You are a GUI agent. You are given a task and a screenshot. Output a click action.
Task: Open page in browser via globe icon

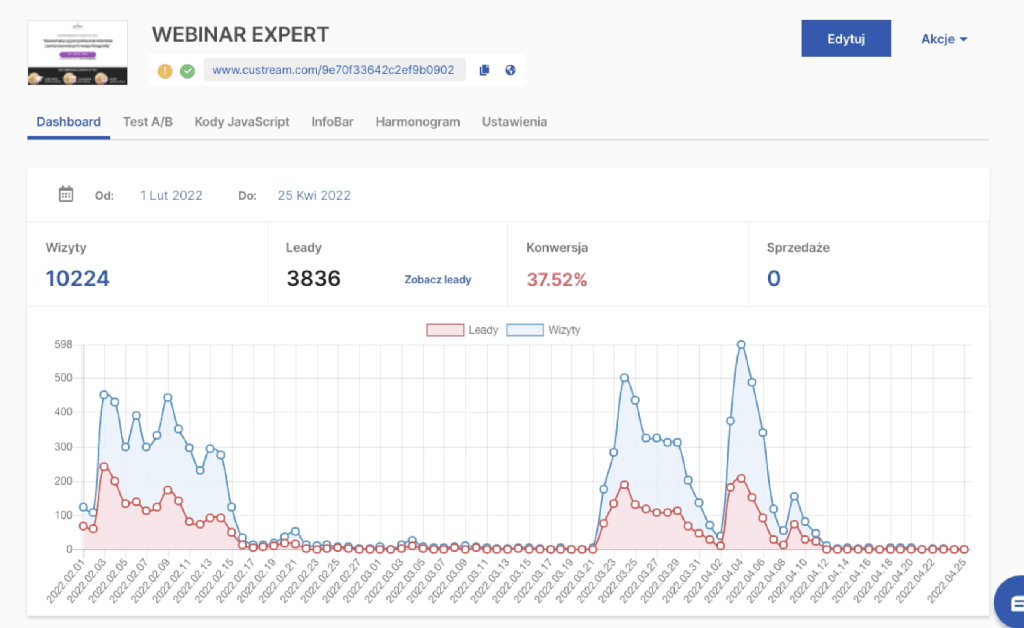(x=510, y=70)
